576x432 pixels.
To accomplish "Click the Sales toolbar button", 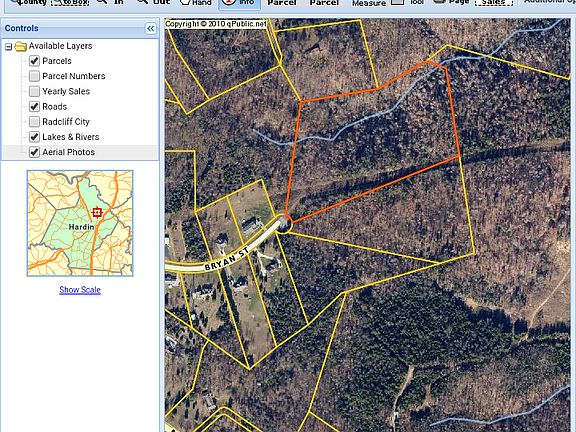I will pyautogui.click(x=493, y=3).
